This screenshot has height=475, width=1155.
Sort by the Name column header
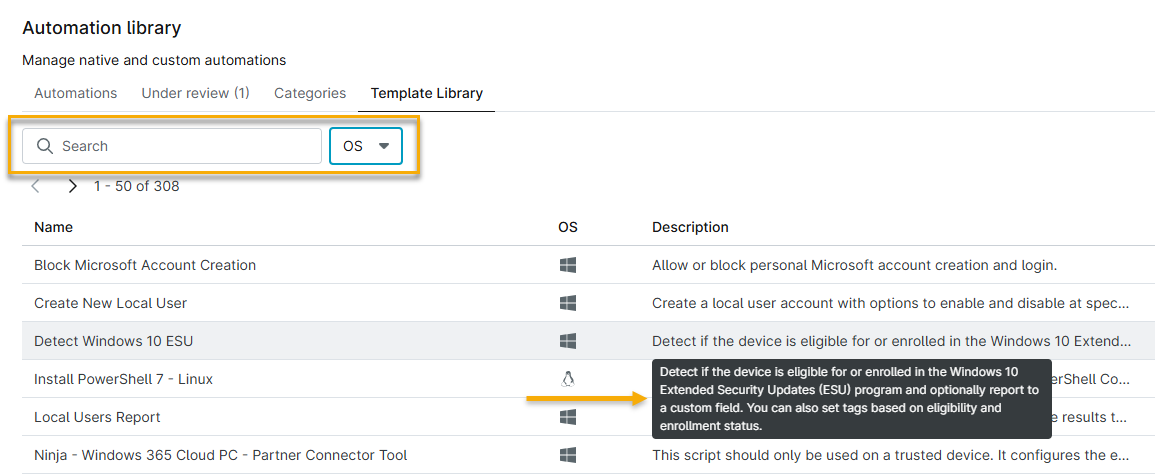coord(53,227)
